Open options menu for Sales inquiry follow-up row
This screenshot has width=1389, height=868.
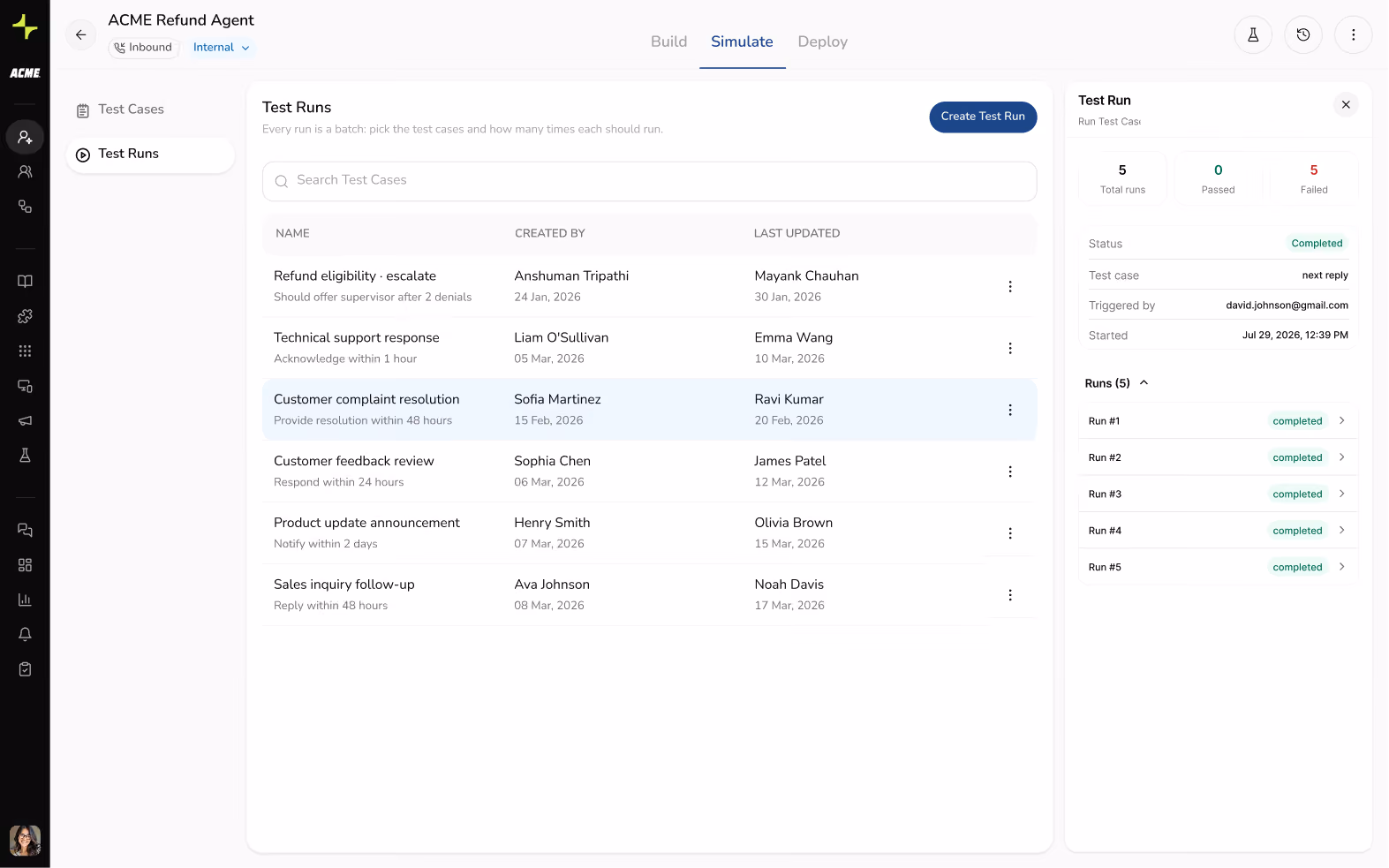[1010, 595]
